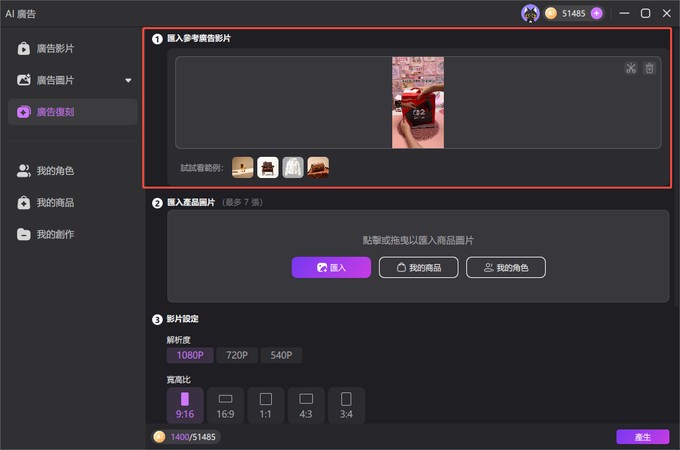Open the 廣告影片 section icon

point(23,48)
